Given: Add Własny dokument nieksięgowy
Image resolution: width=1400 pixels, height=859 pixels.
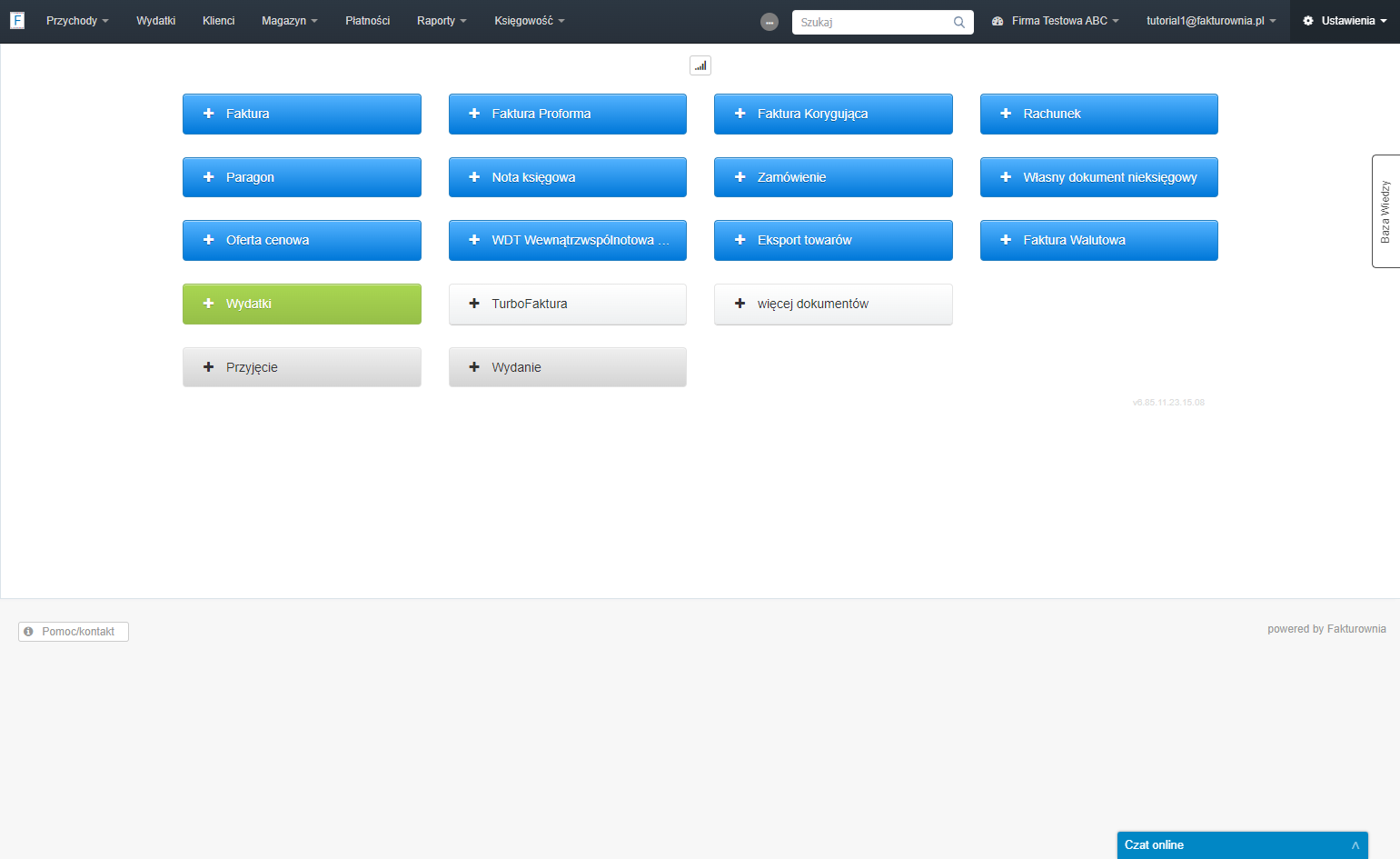Looking at the screenshot, I should (1099, 177).
